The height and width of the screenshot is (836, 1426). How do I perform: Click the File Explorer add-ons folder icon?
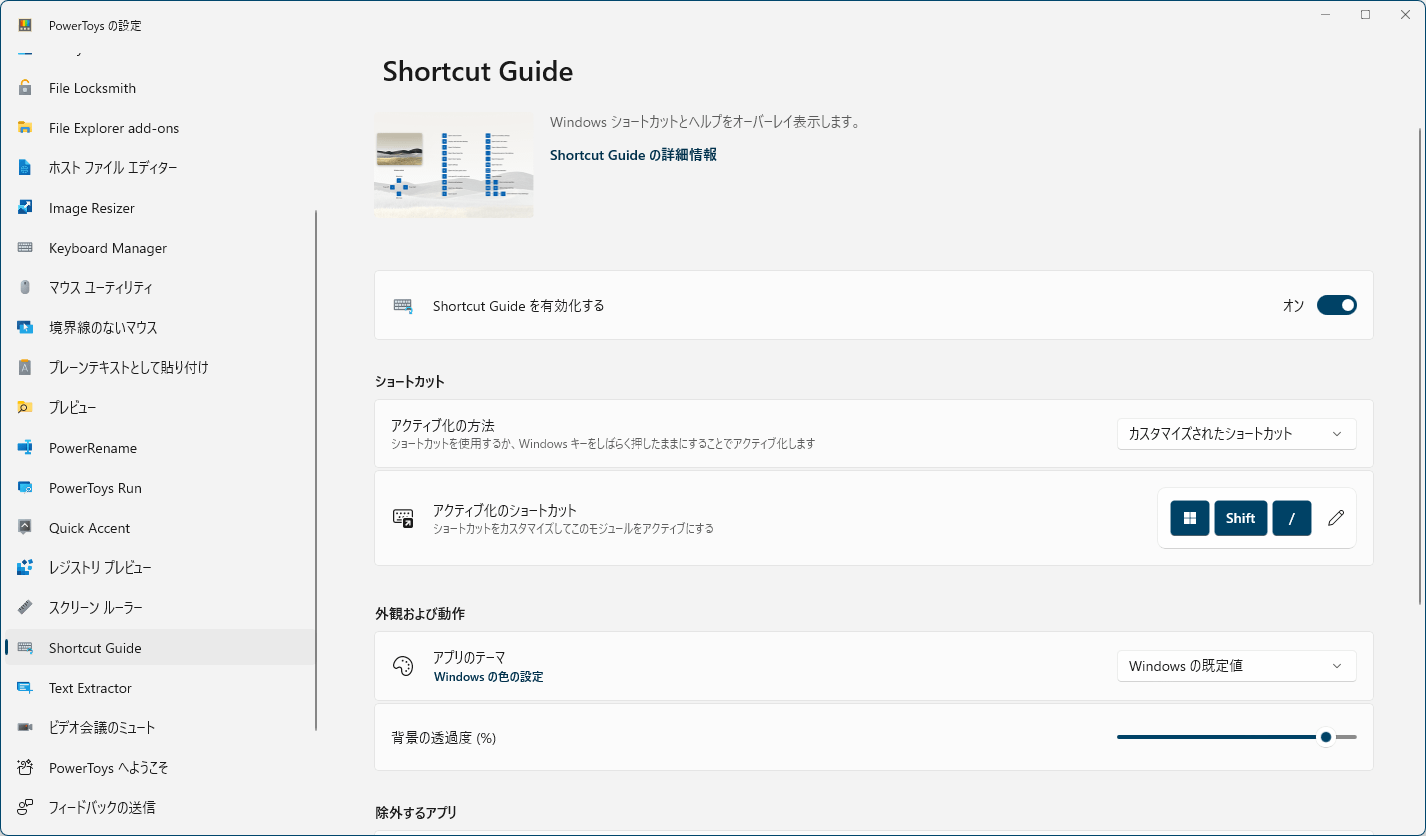(25, 128)
